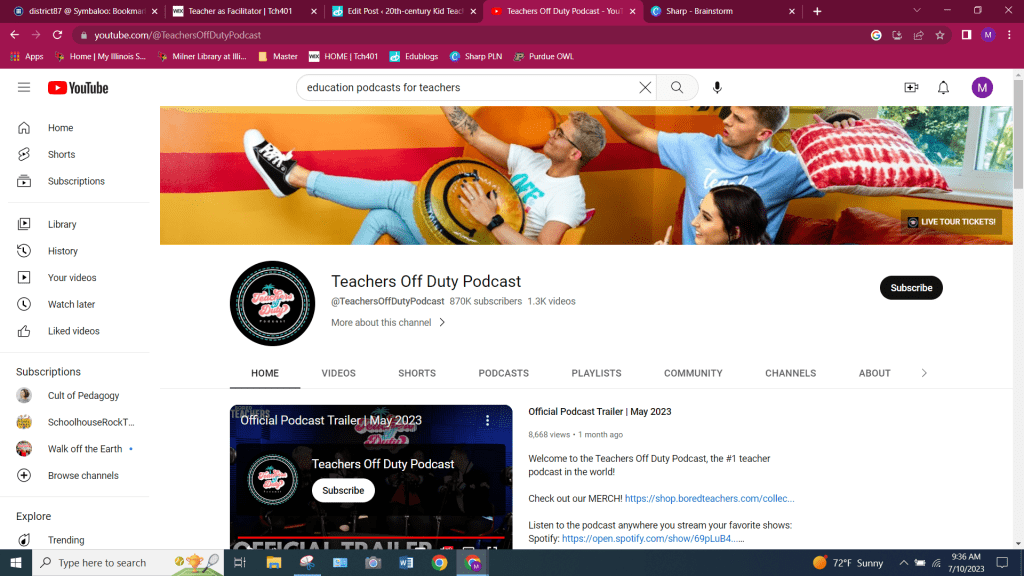The width and height of the screenshot is (1024, 576).
Task: Show more channel tabs with right chevron
Action: pyautogui.click(x=923, y=374)
